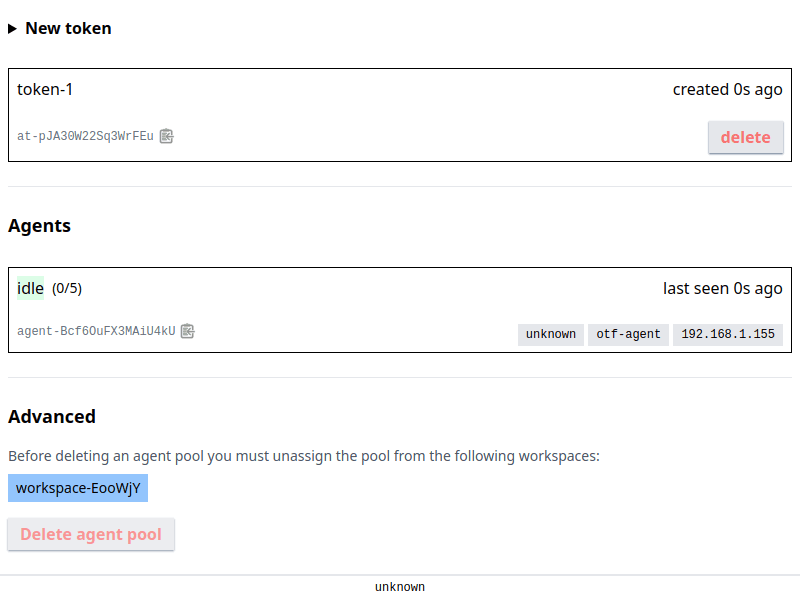Image resolution: width=800 pixels, height=600 pixels.
Task: Click the idle status badge
Action: (x=30, y=288)
